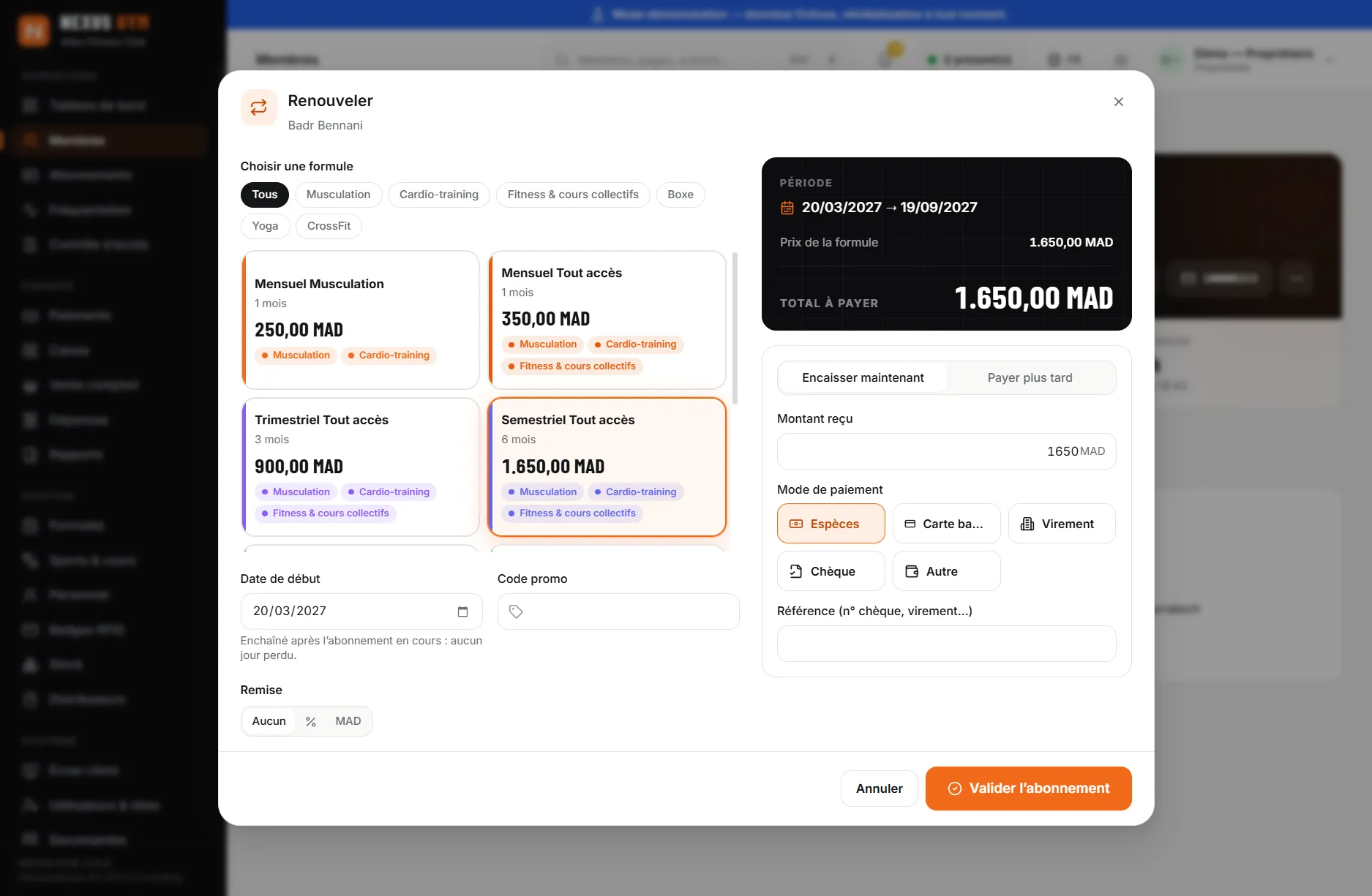Image resolution: width=1372 pixels, height=896 pixels.
Task: Choose the Mensuel Tout accès plan card
Action: pyautogui.click(x=607, y=320)
